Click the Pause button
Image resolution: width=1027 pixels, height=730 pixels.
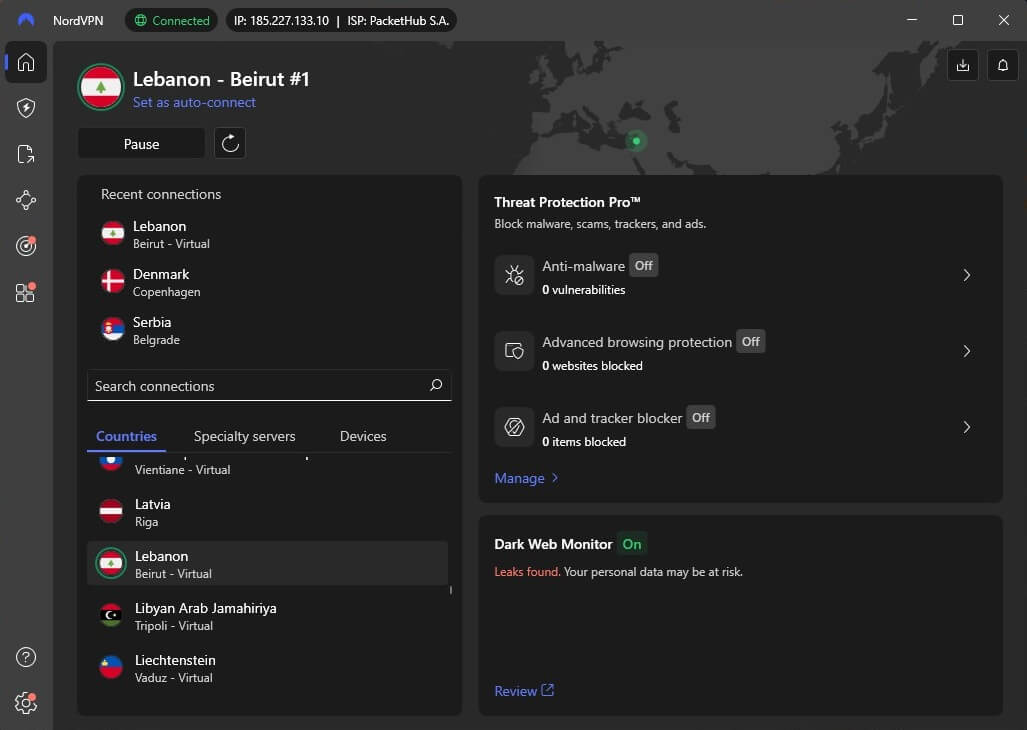[x=140, y=143]
